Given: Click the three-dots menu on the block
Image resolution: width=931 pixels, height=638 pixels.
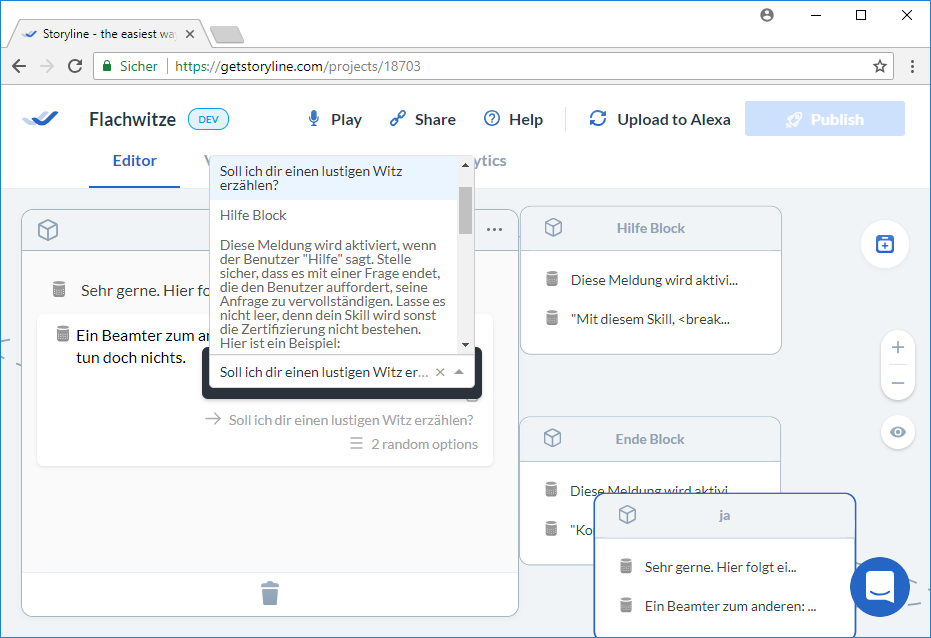Looking at the screenshot, I should [x=494, y=229].
